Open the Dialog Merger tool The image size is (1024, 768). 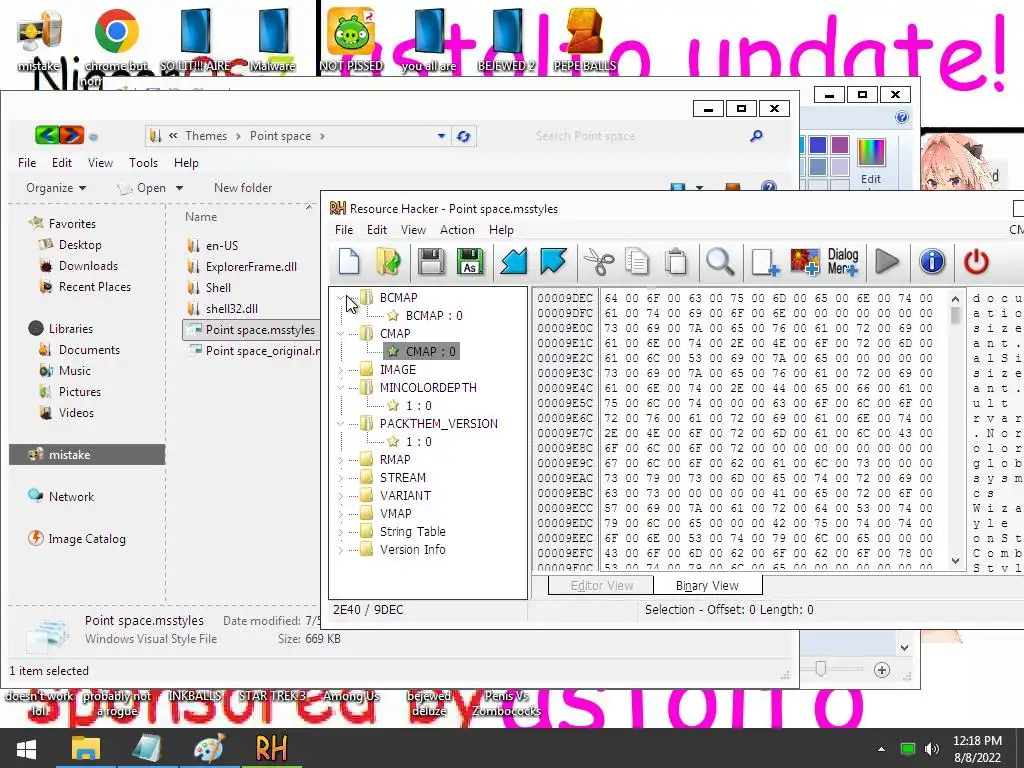click(843, 262)
